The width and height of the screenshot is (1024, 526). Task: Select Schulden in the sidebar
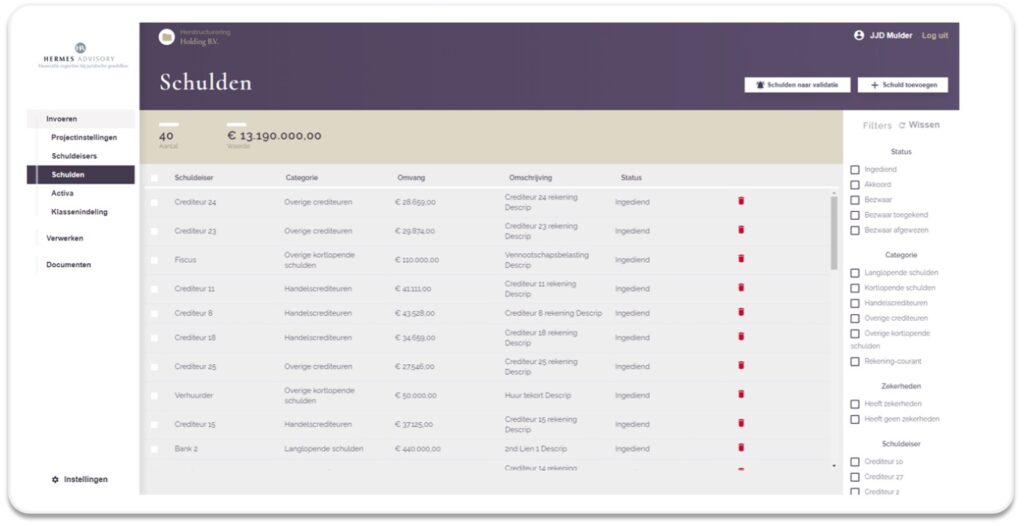coord(80,174)
